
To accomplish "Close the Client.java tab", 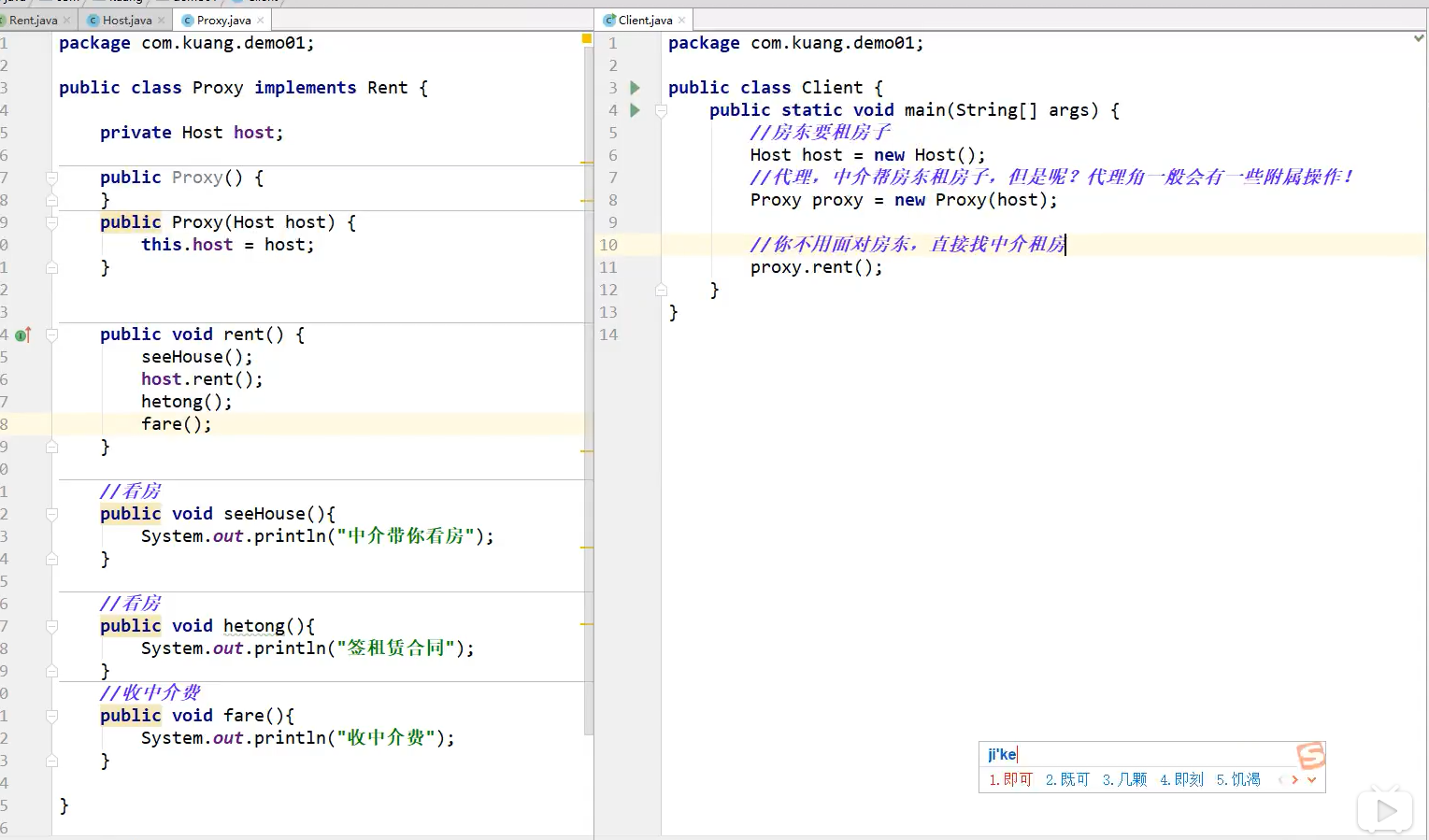I will click(x=681, y=20).
